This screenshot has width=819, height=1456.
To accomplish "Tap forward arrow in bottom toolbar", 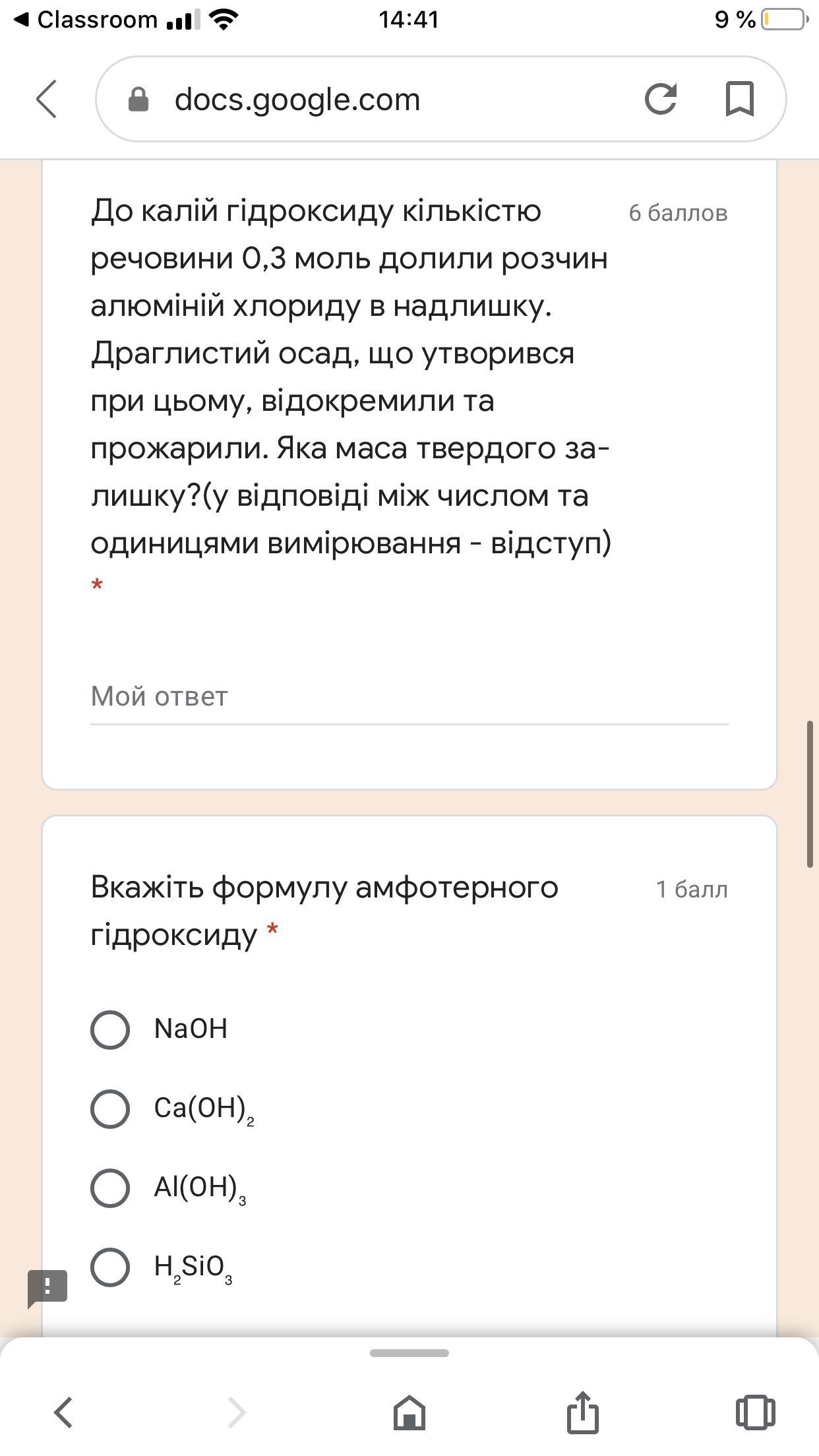I will click(237, 1412).
